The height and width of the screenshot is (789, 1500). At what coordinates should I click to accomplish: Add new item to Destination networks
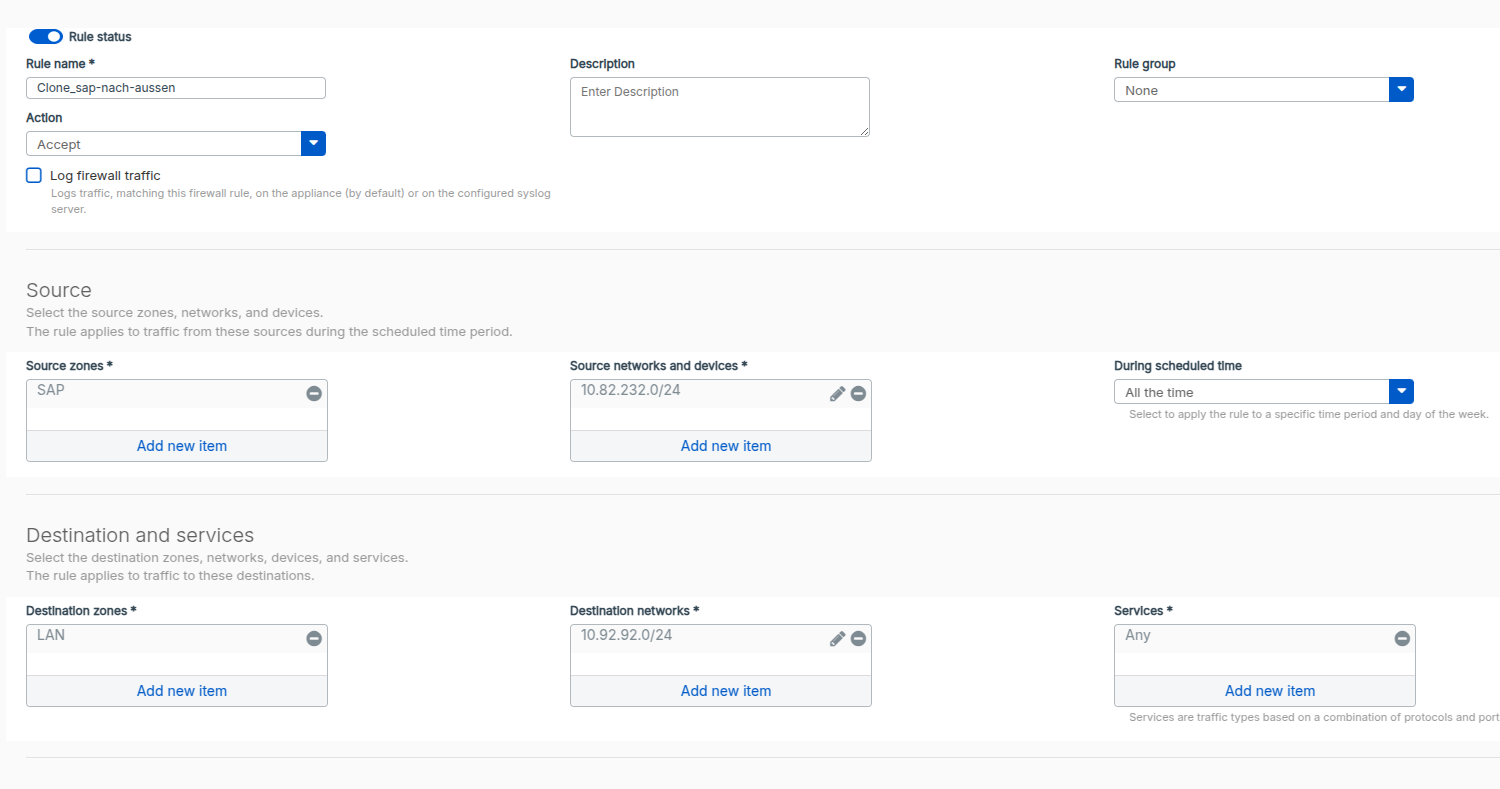725,691
